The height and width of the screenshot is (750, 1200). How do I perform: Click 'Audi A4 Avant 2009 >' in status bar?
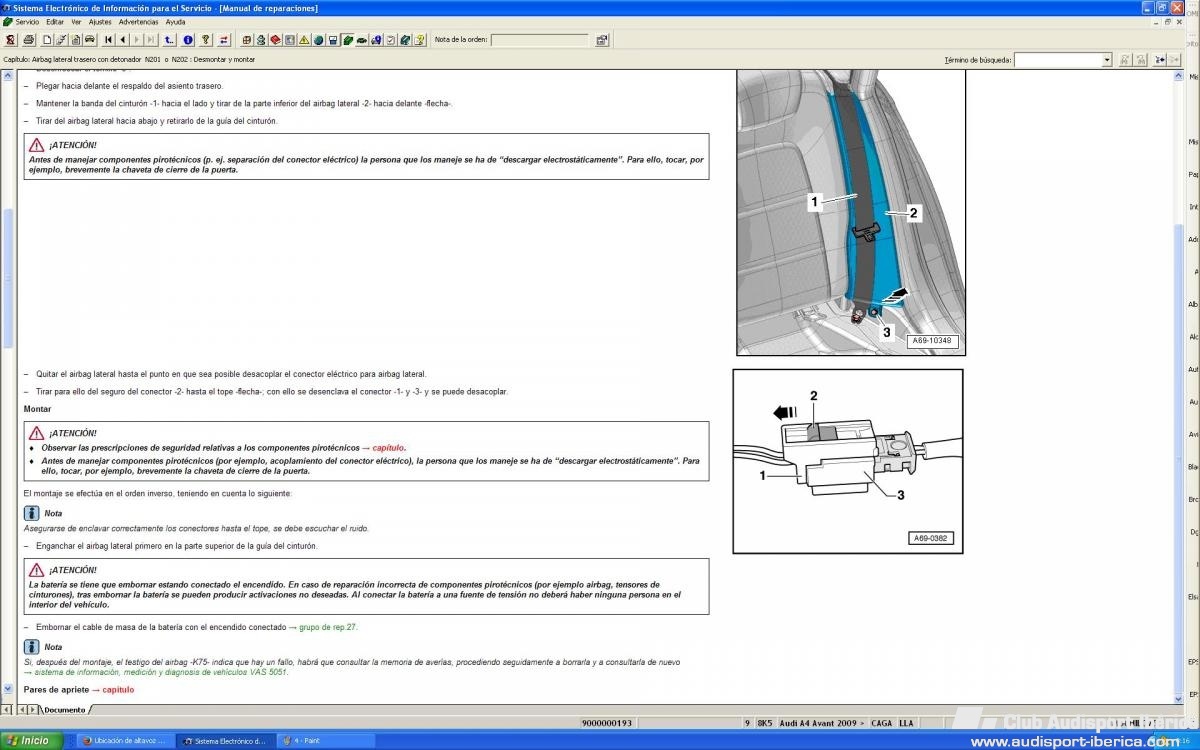click(822, 722)
